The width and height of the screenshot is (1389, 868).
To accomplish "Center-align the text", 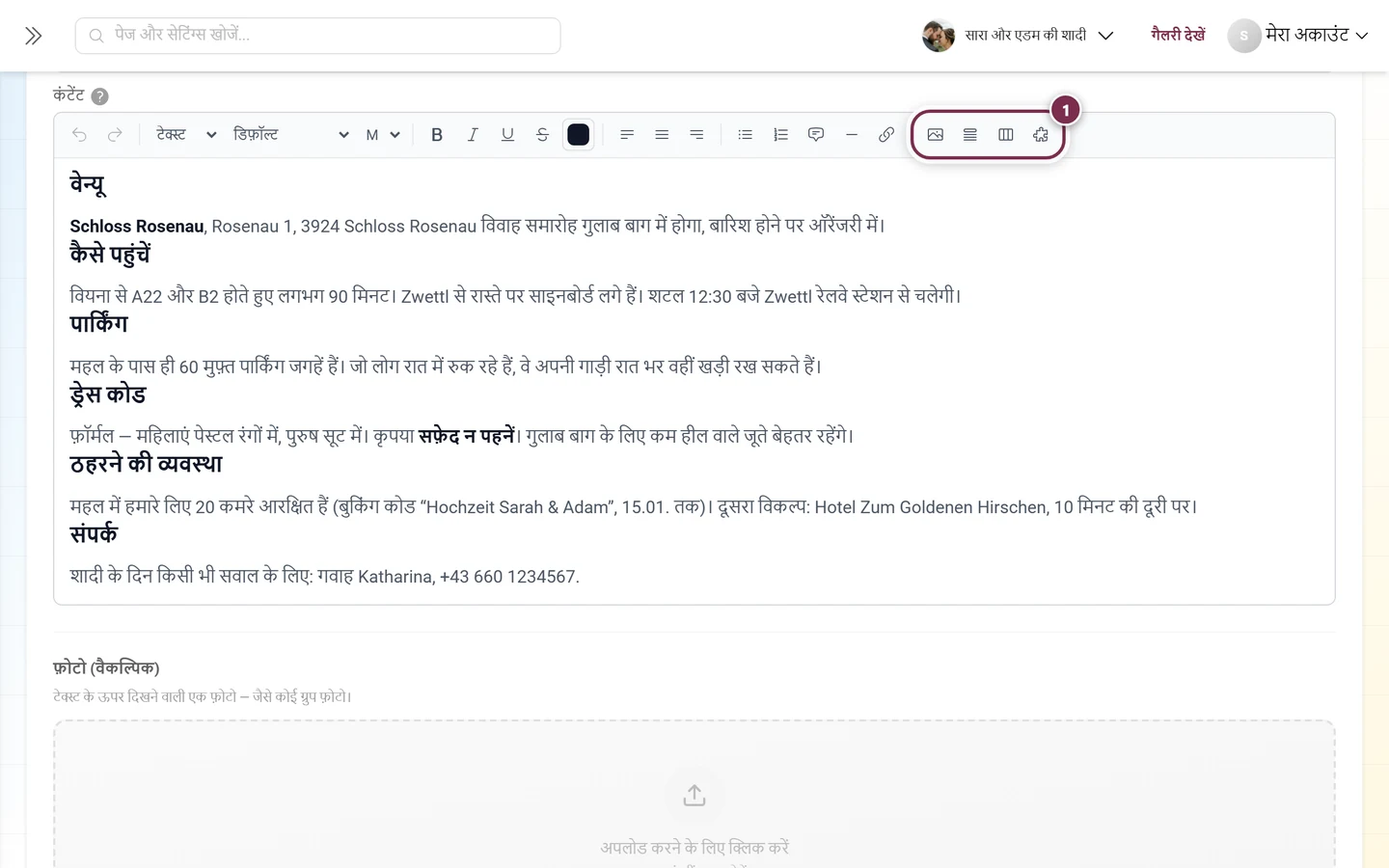I will (x=662, y=135).
